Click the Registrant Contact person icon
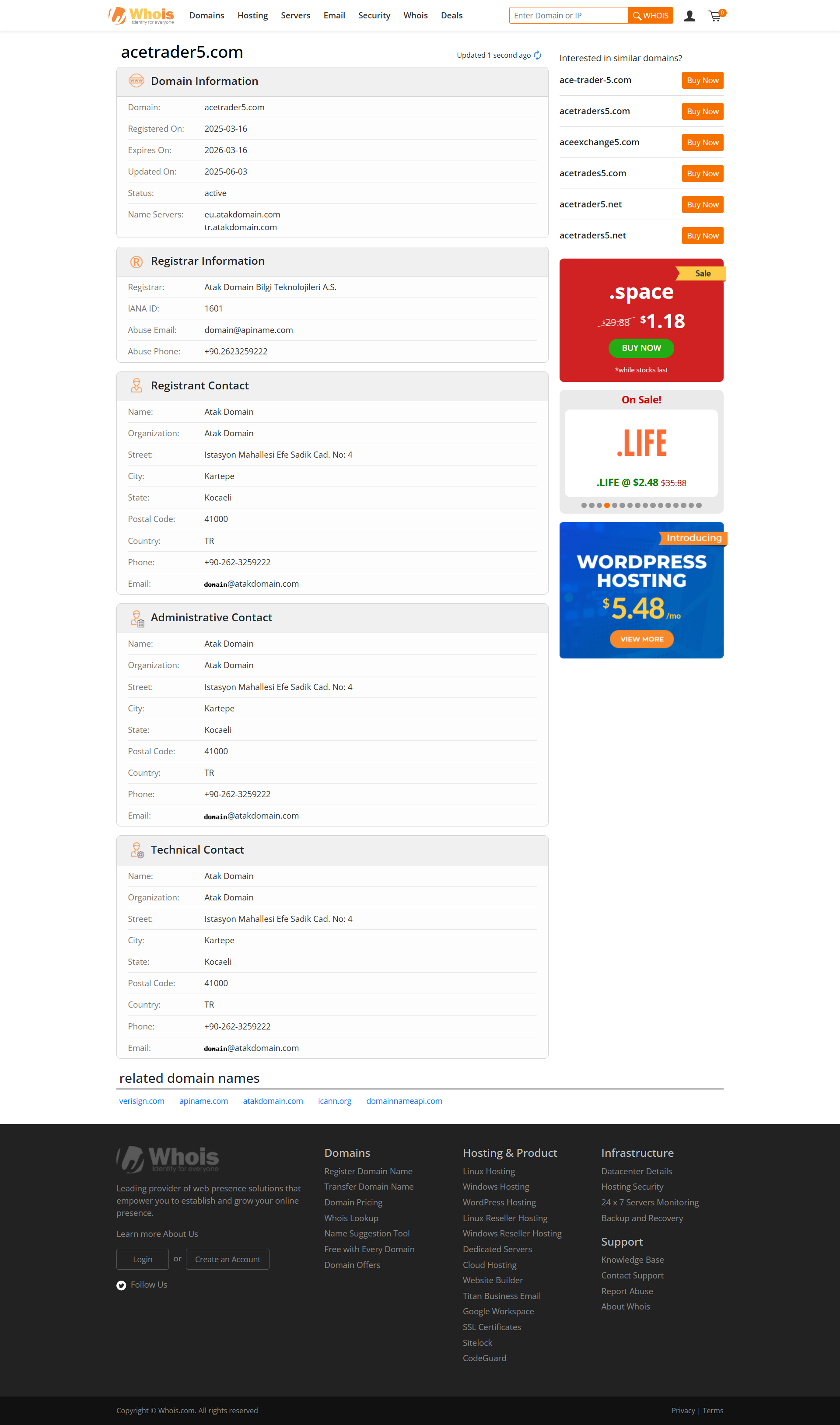Image resolution: width=840 pixels, height=1425 pixels. [x=136, y=385]
